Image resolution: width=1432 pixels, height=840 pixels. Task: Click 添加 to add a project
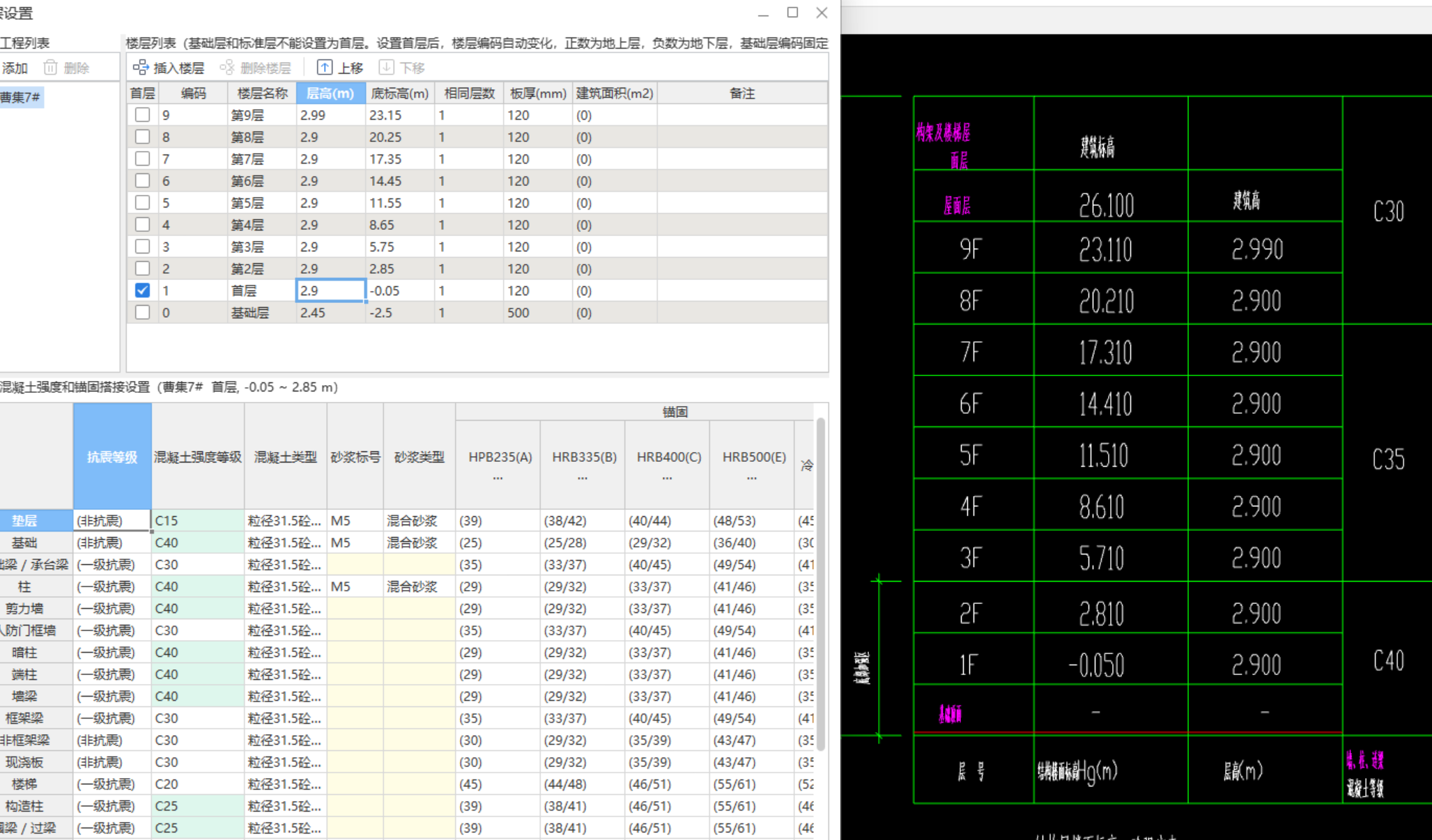click(x=15, y=68)
